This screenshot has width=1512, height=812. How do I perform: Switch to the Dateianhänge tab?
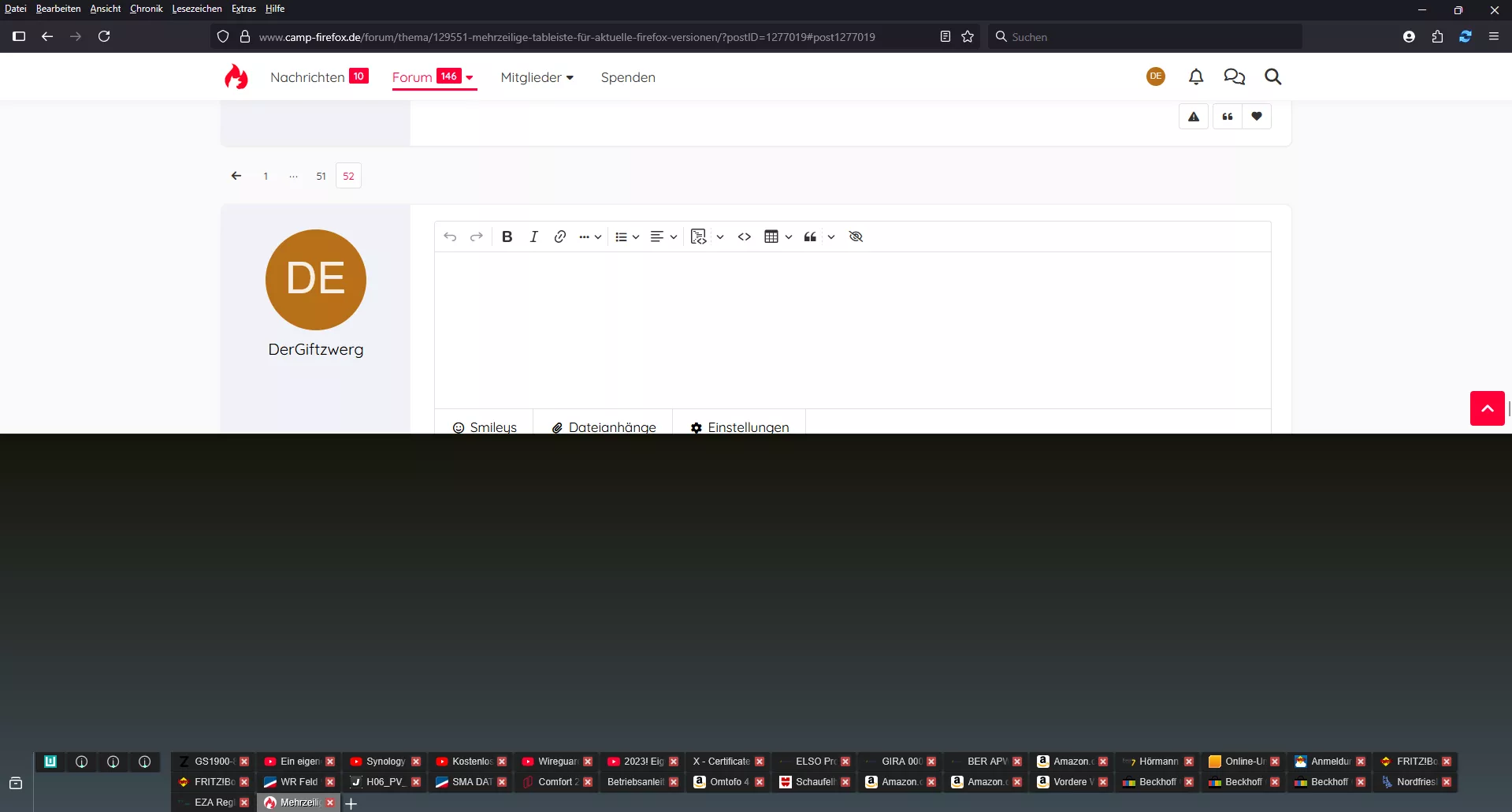pos(604,426)
